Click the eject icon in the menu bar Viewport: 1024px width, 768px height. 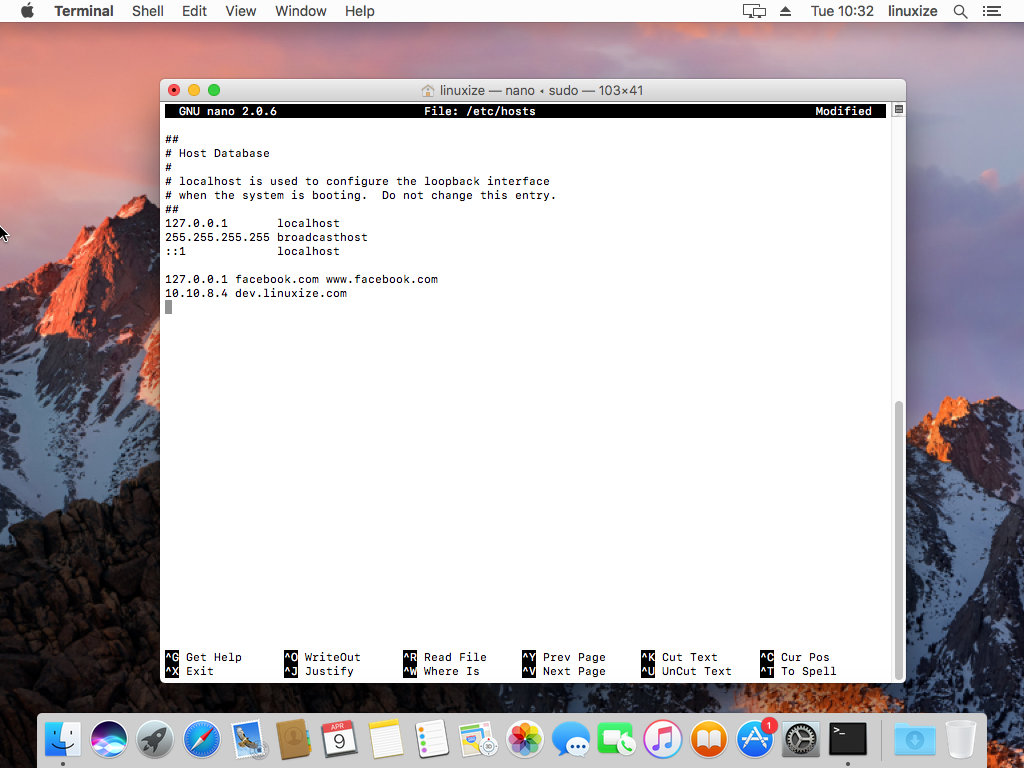coord(785,11)
